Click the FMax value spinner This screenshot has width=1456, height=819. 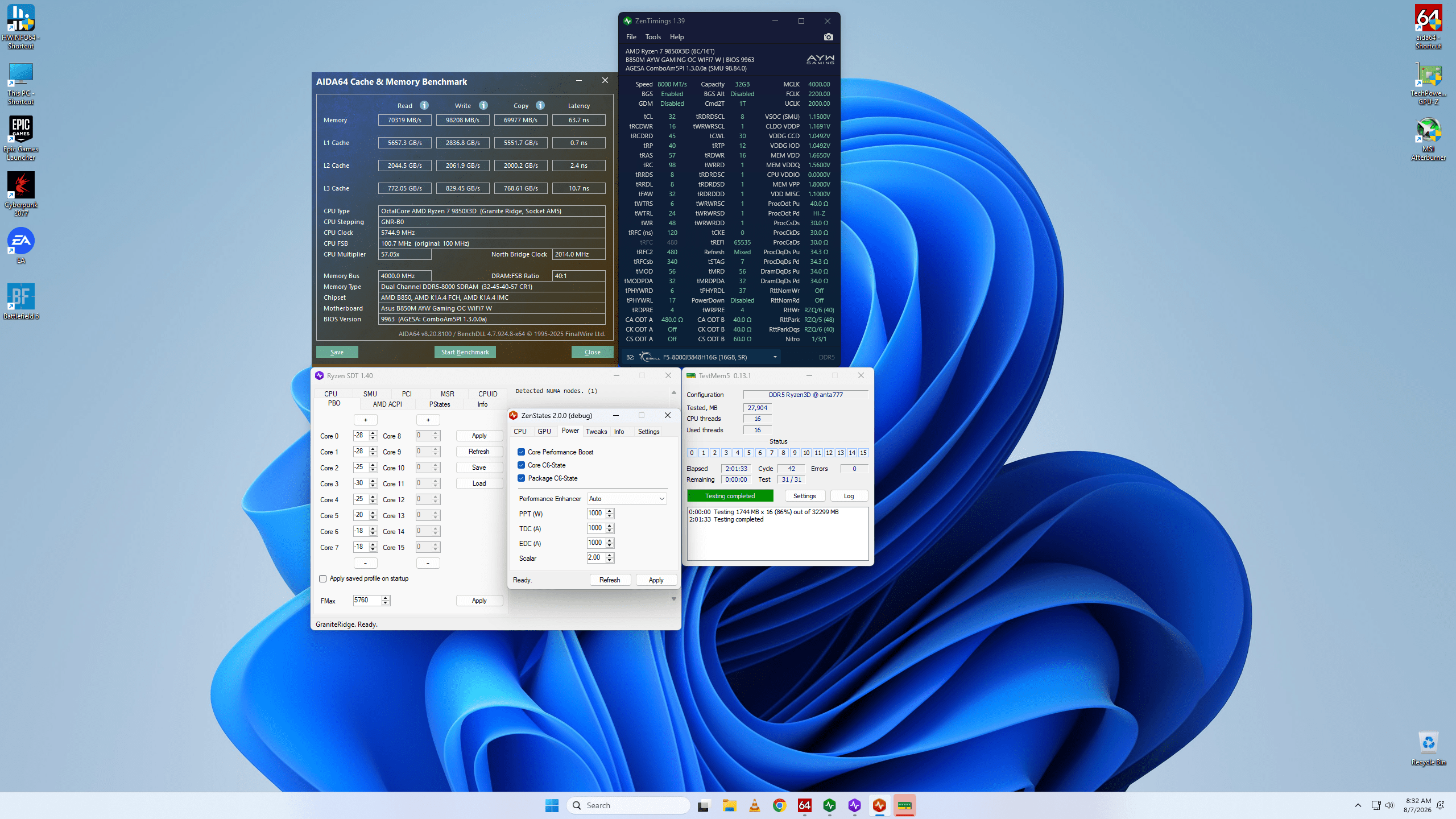386,601
